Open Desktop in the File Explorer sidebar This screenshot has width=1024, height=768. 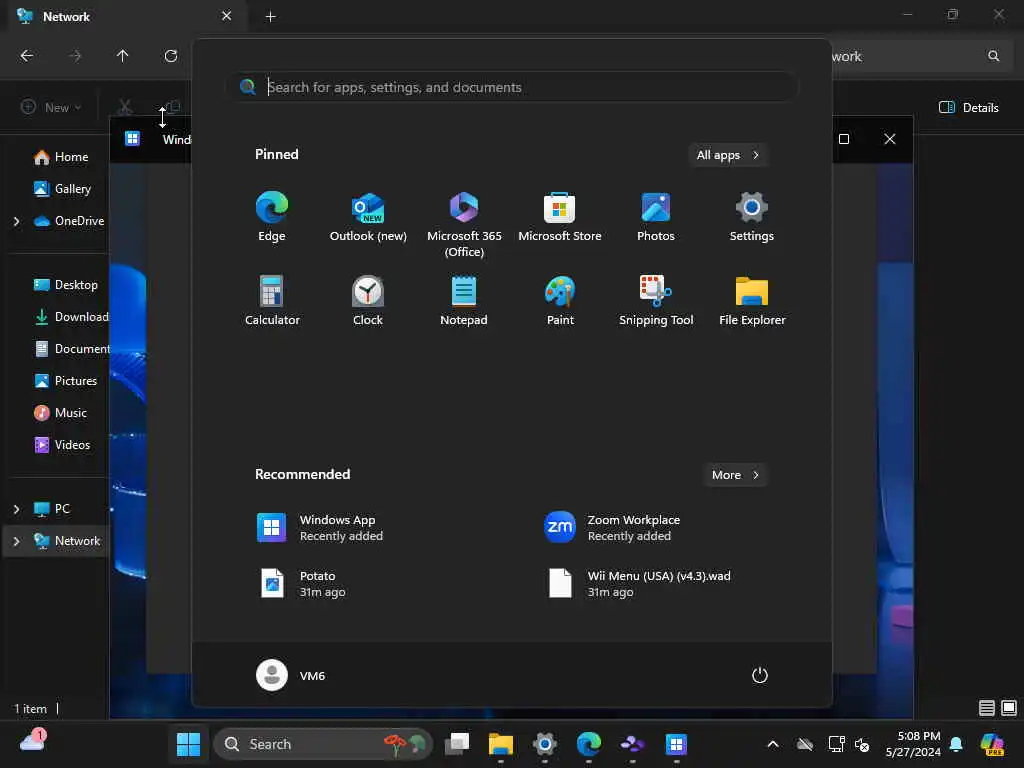66,285
